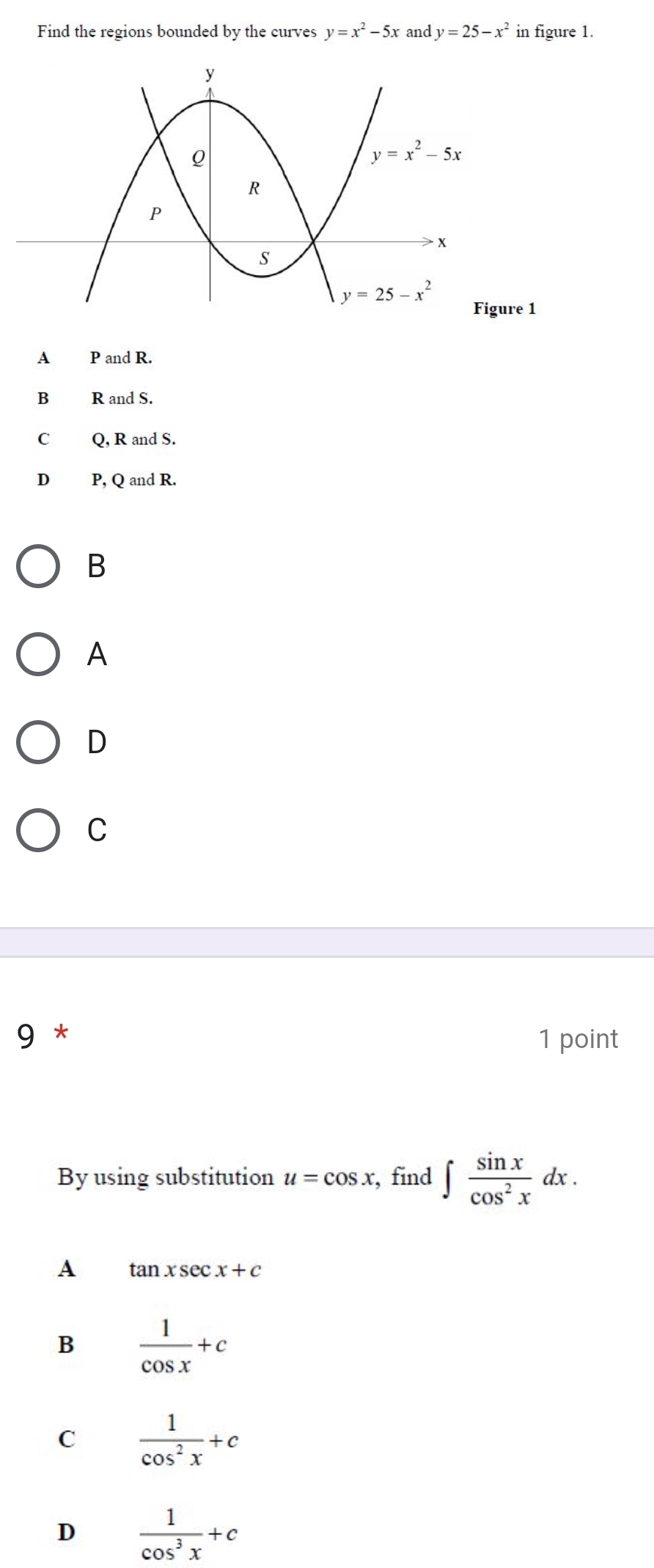Click the 'P, Q and R.' answer text
Viewport: 654px width, 1568px height.
click(x=134, y=480)
